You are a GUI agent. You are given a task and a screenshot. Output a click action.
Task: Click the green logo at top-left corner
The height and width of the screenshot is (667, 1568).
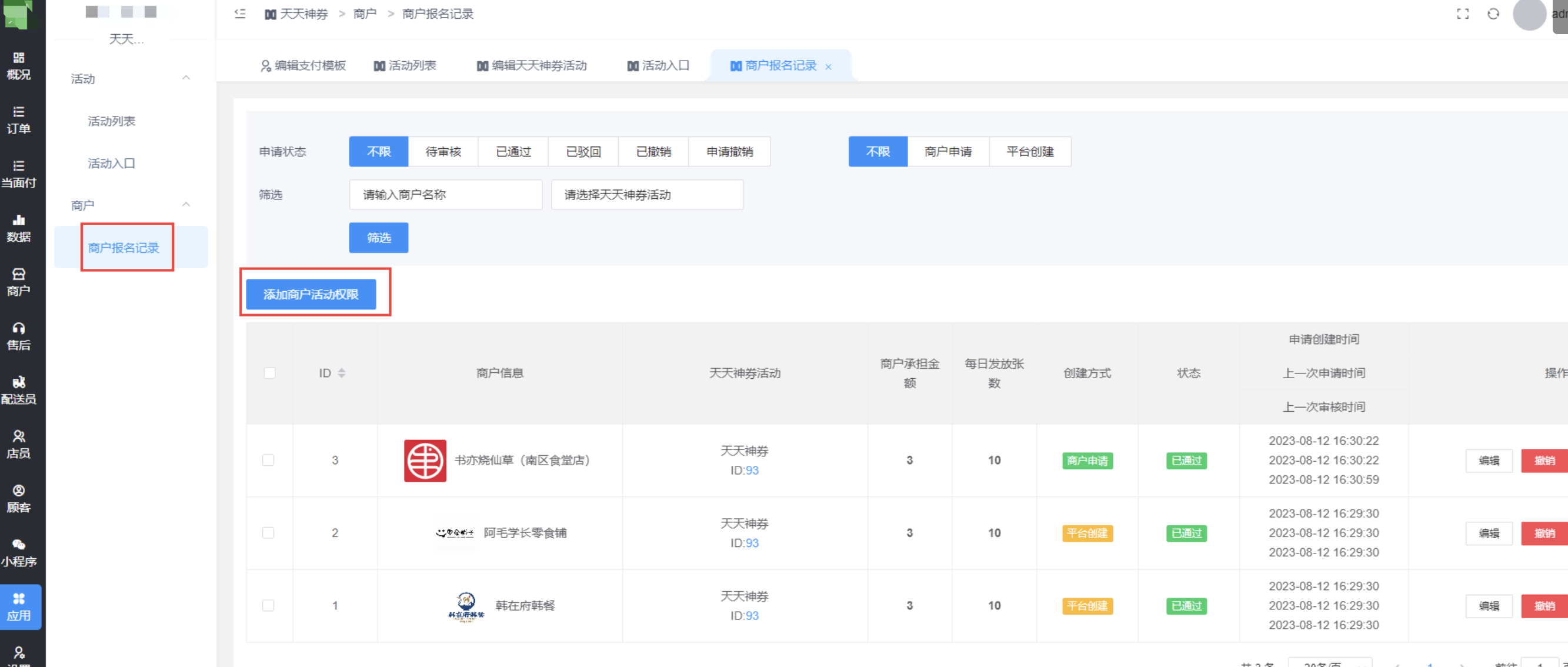pos(18,14)
